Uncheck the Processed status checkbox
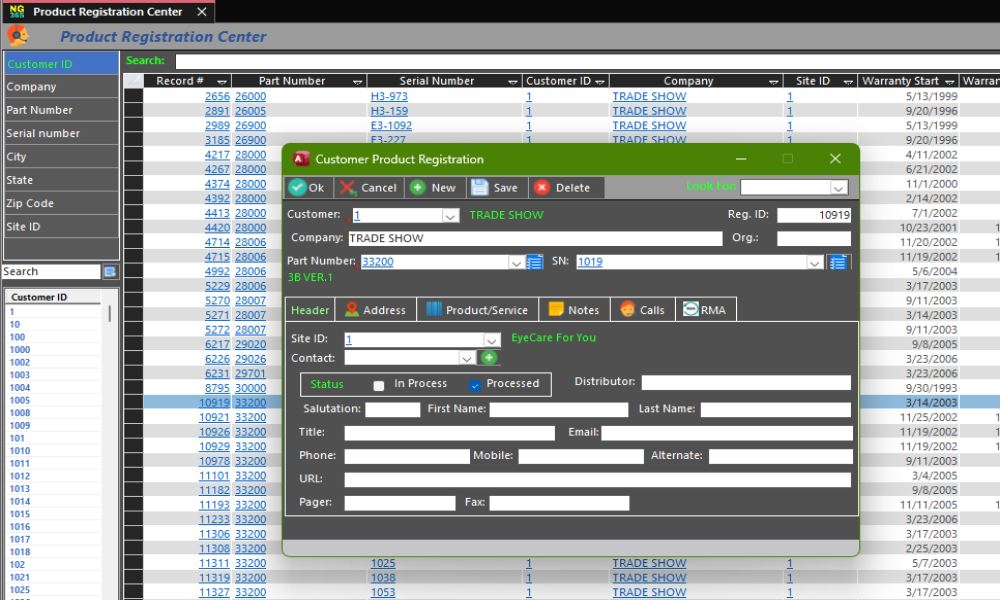Screen dimensions: 1000x600 coord(476,385)
